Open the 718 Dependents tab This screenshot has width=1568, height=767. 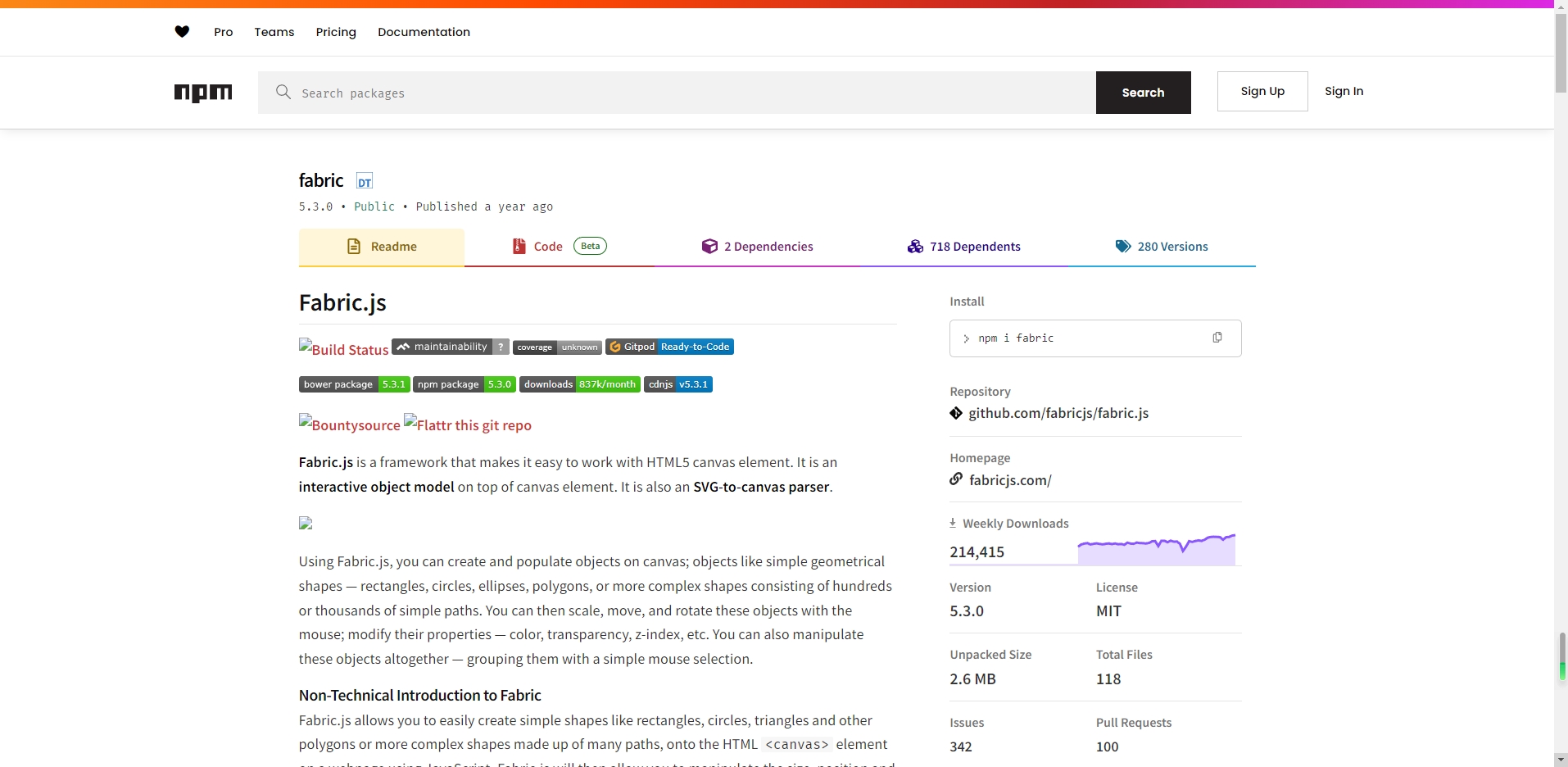pyautogui.click(x=964, y=247)
